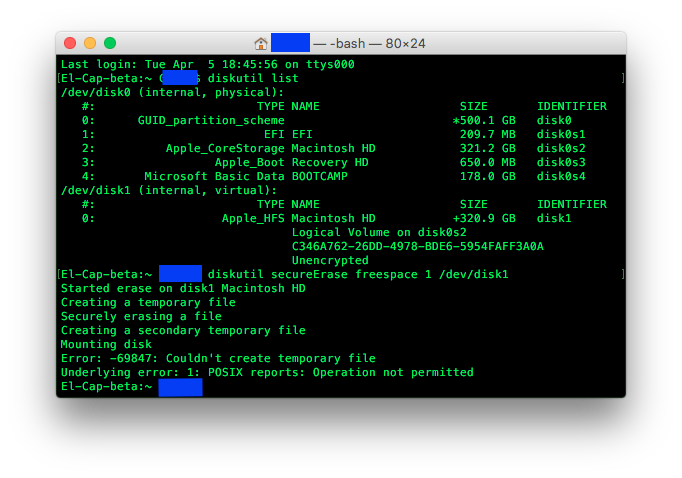682x478 pixels.
Task: Click the 'SIZE' header under /dev/disk1
Action: [x=474, y=204]
